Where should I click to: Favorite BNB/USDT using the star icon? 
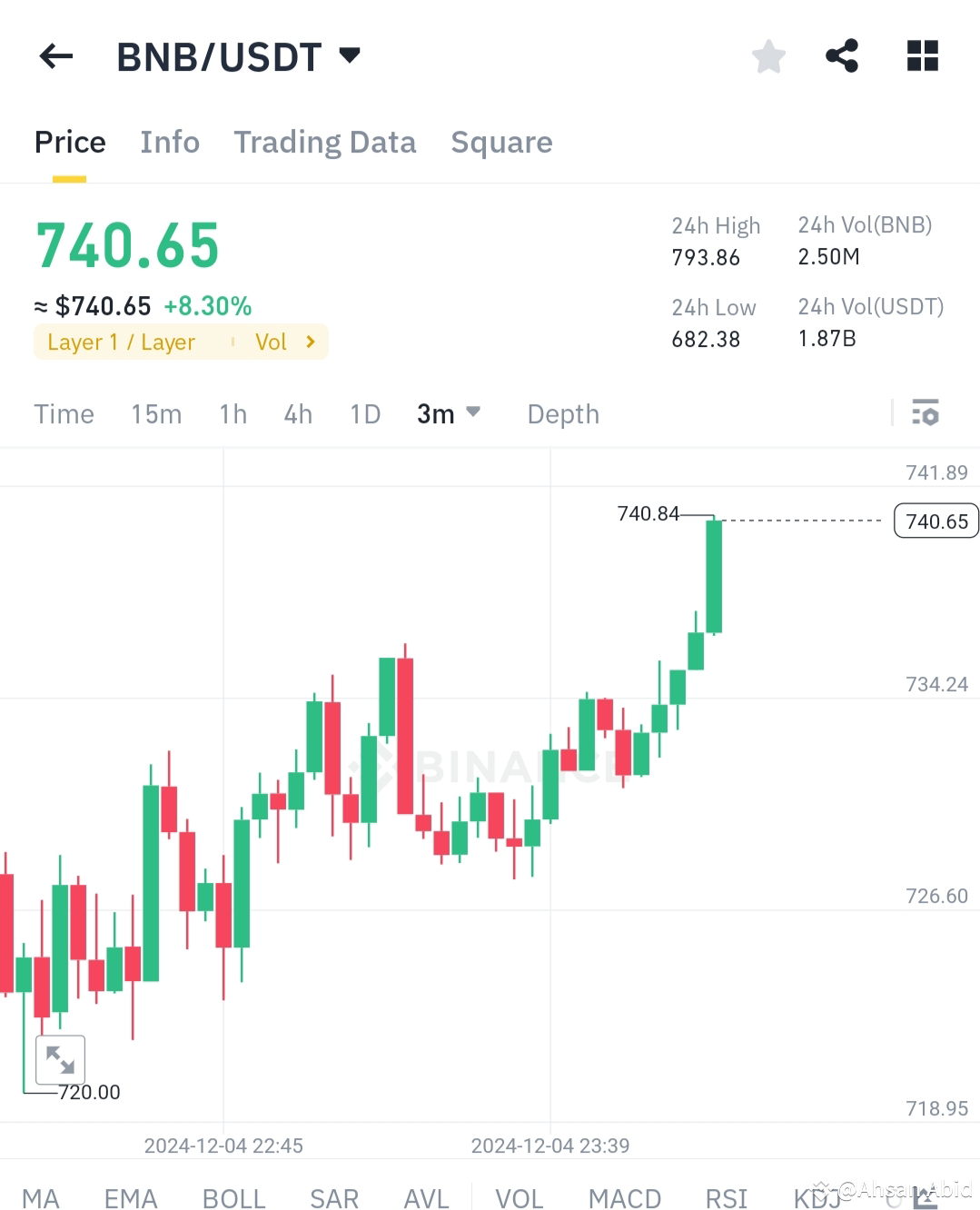768,55
